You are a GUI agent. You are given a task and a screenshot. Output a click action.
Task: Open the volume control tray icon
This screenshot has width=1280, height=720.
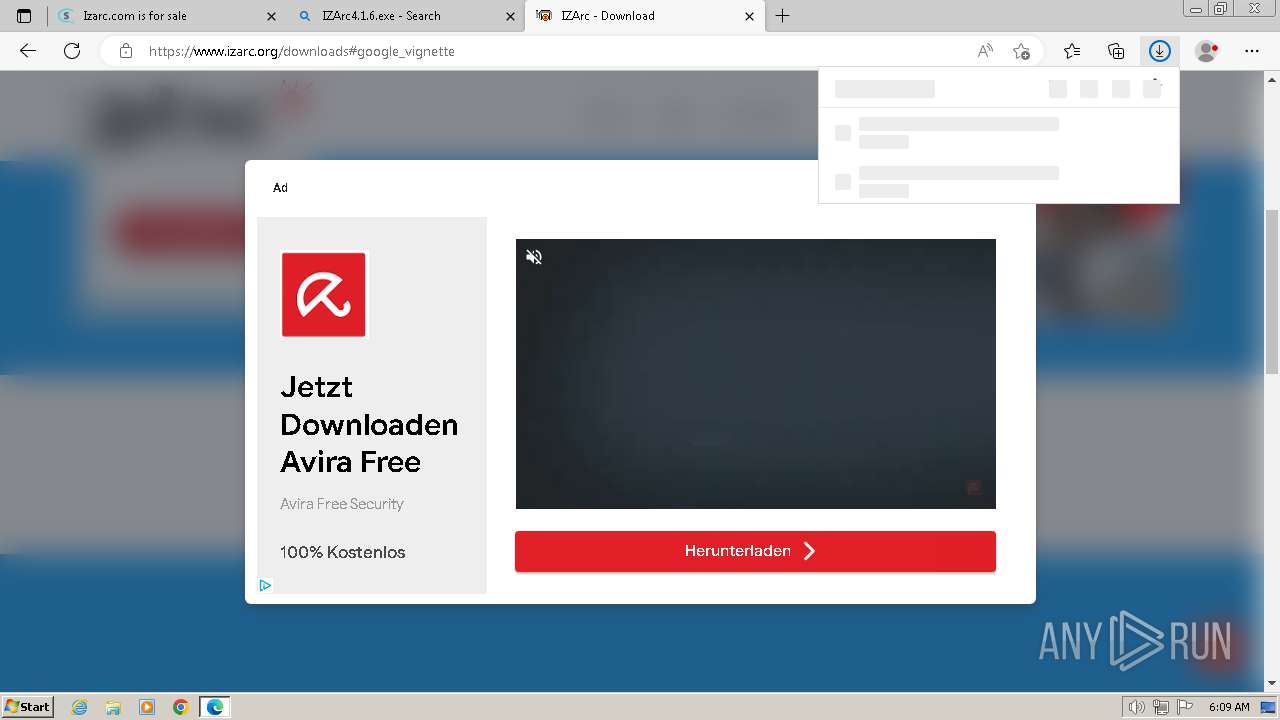tap(1137, 707)
